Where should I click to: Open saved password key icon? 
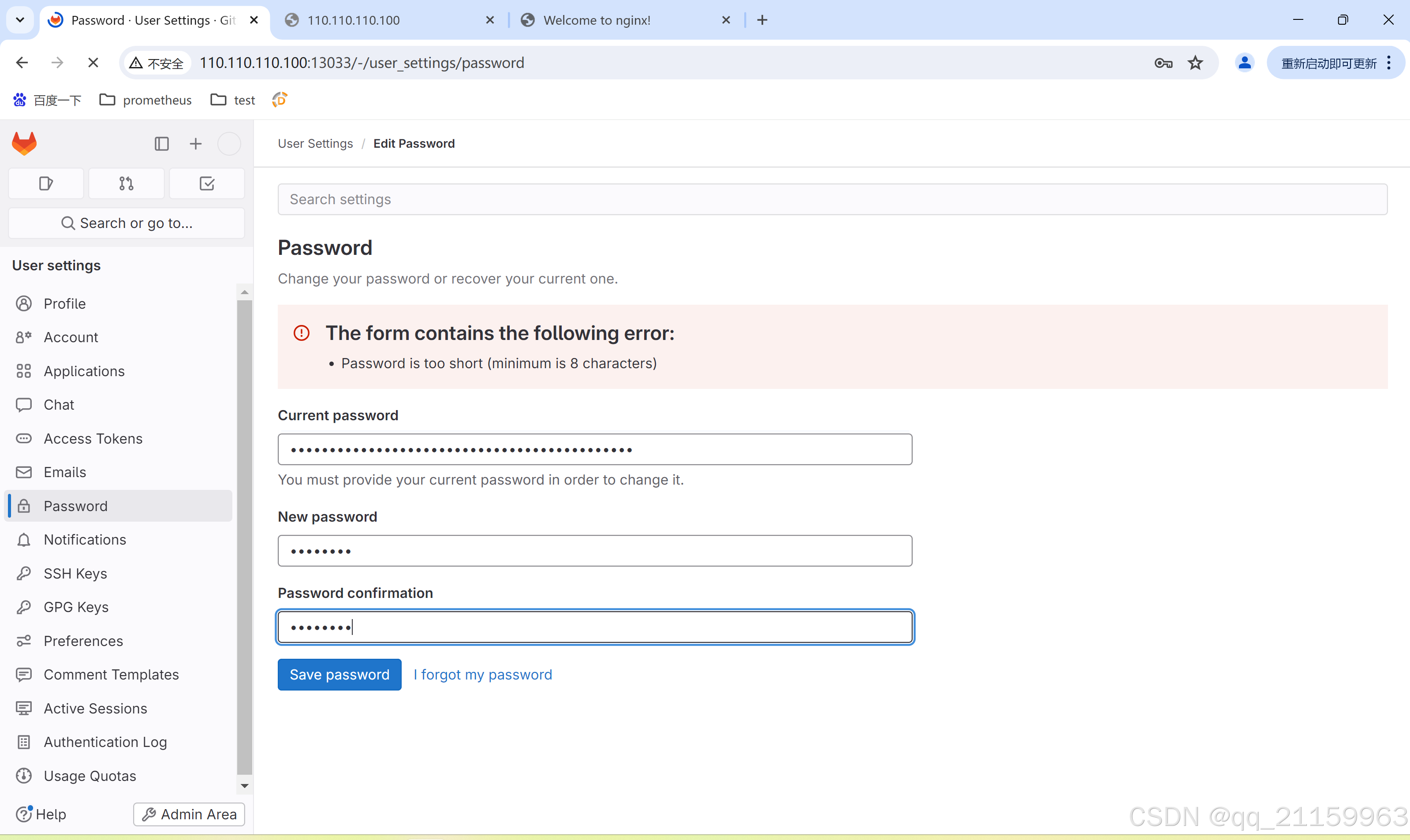(1163, 63)
